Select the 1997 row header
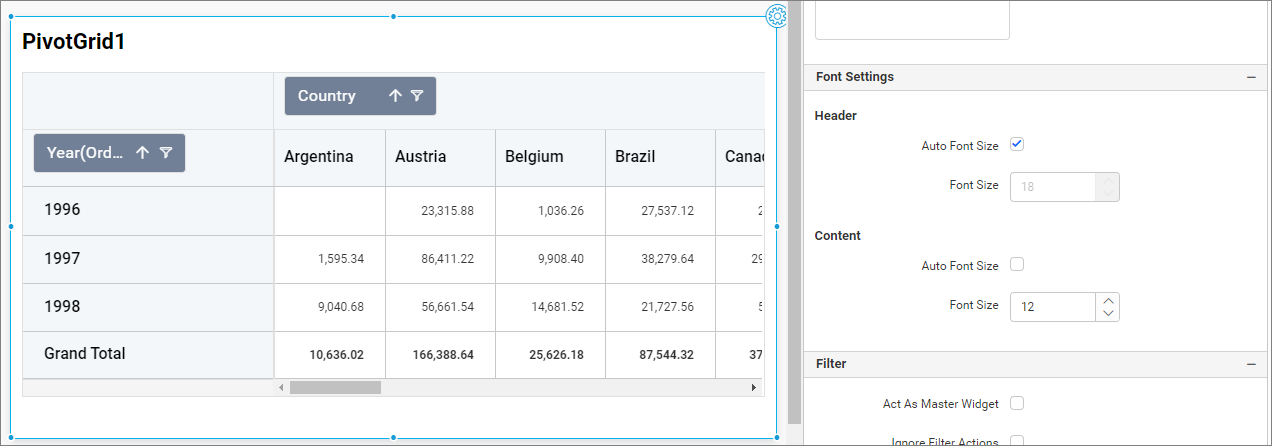 148,259
